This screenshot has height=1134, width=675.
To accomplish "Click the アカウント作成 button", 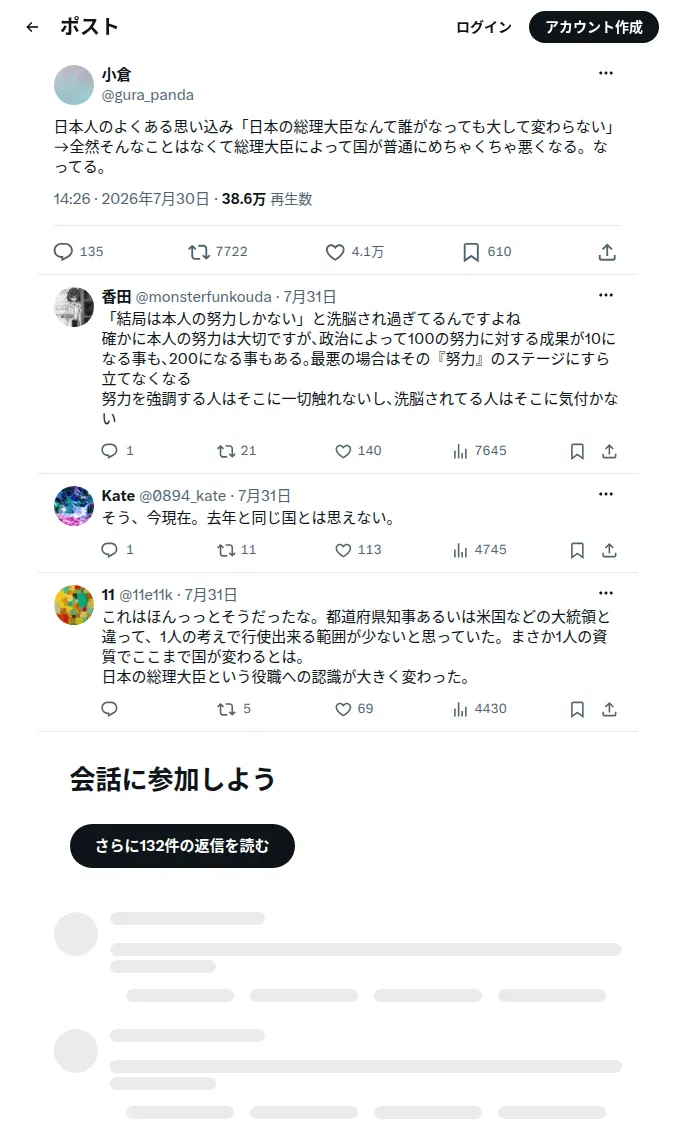I will click(594, 27).
